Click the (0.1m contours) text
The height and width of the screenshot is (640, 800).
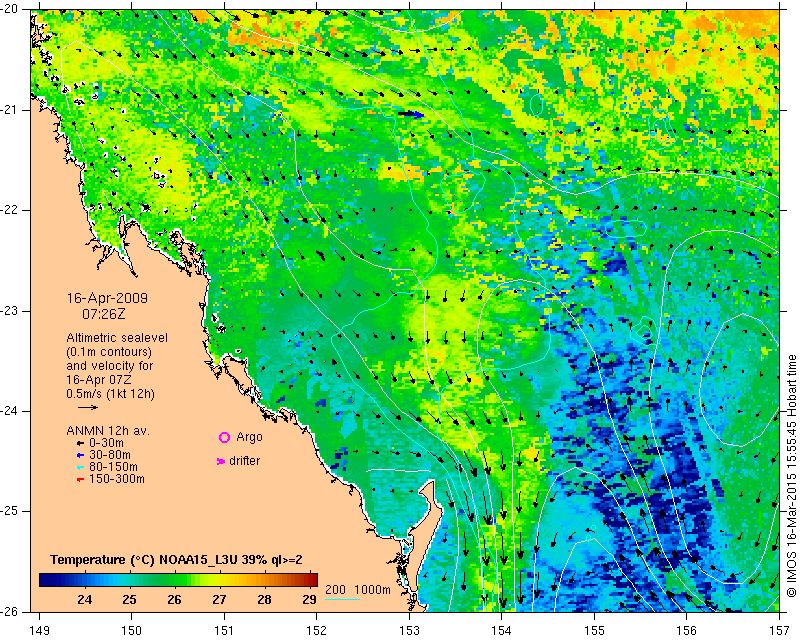click(109, 352)
